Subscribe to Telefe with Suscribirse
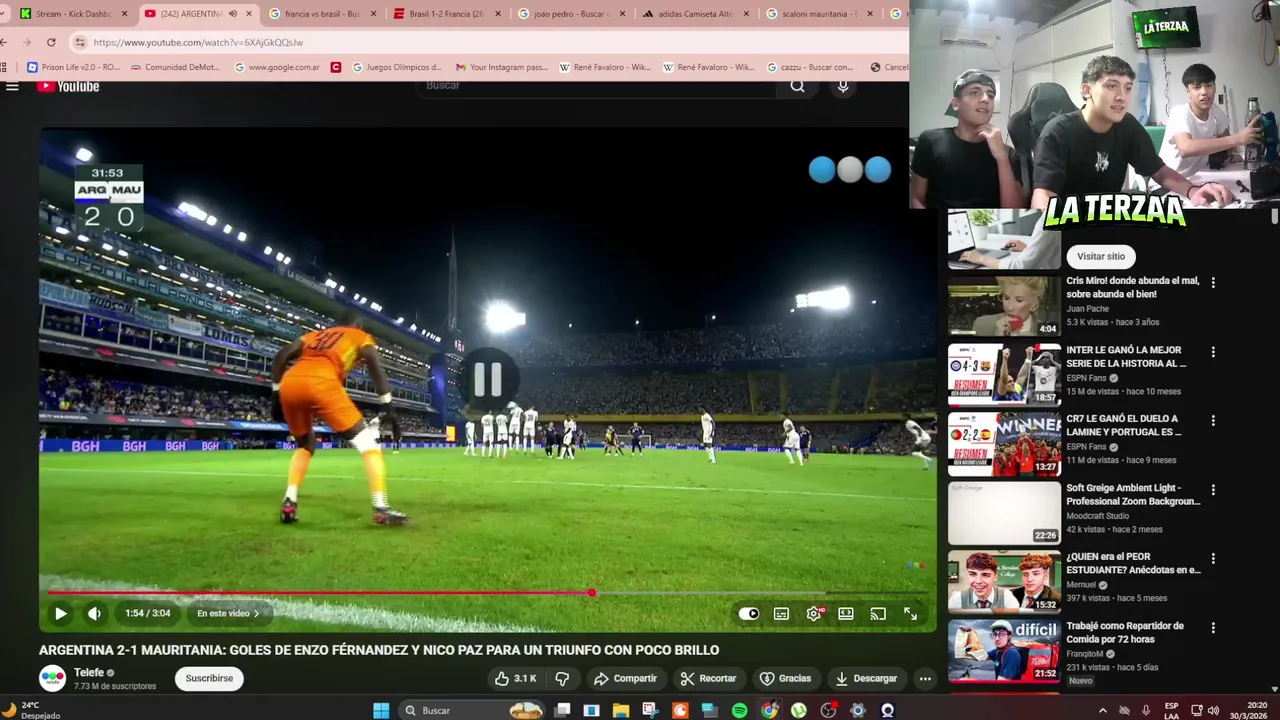This screenshot has height=720, width=1280. 209,678
